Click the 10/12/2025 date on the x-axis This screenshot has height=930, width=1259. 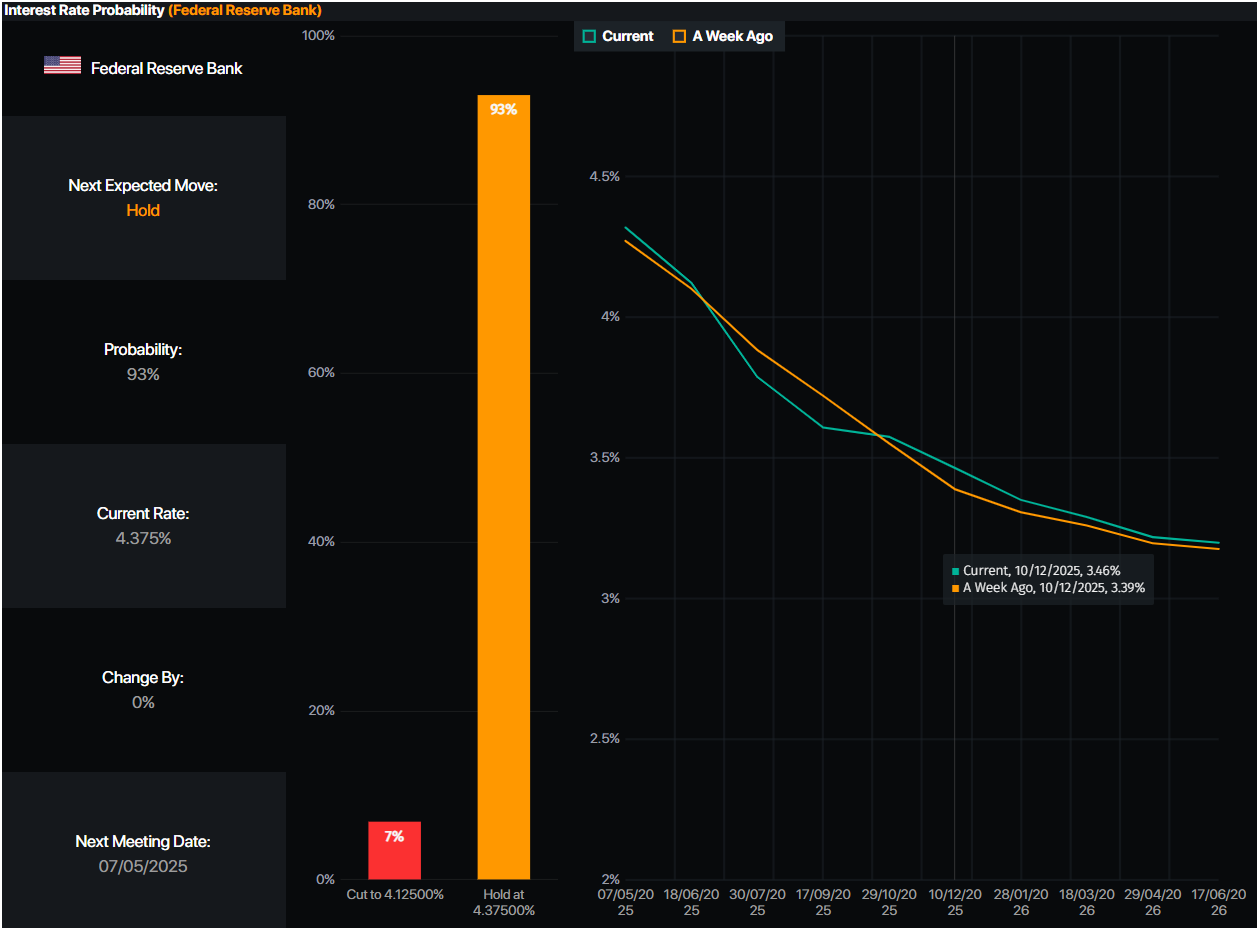[x=955, y=903]
